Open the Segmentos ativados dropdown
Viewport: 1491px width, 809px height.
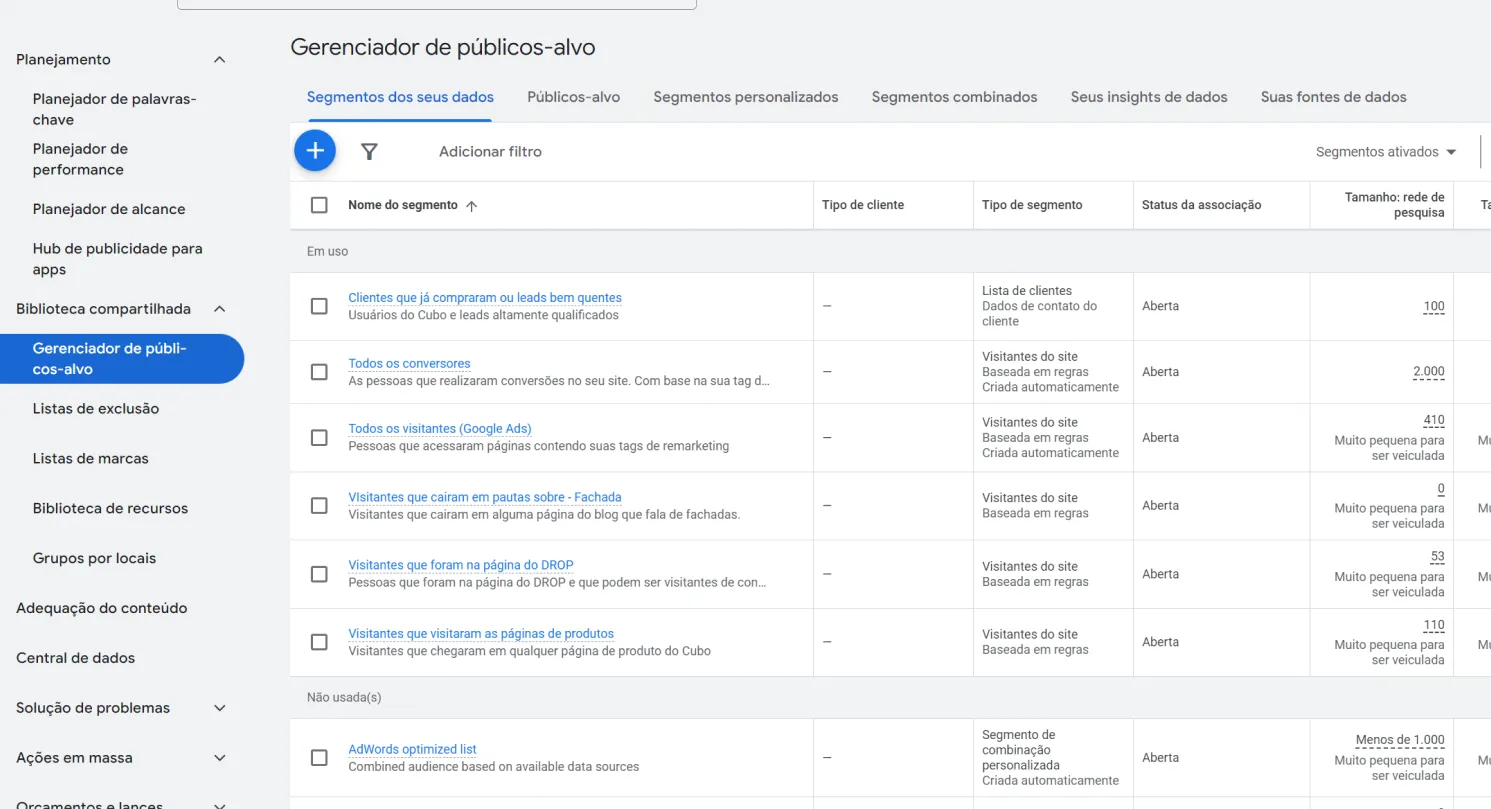(x=1385, y=152)
